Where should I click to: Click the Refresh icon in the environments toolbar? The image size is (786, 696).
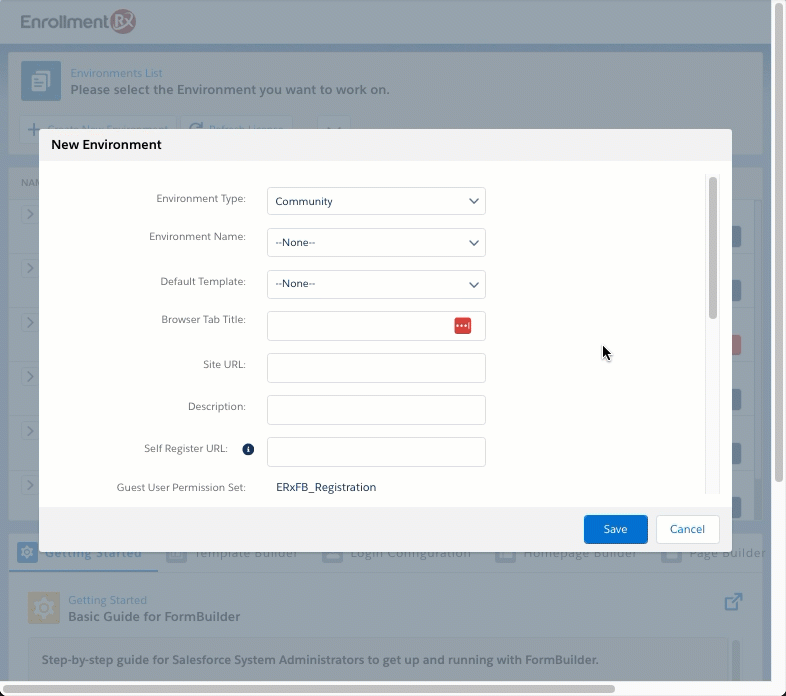click(x=196, y=129)
